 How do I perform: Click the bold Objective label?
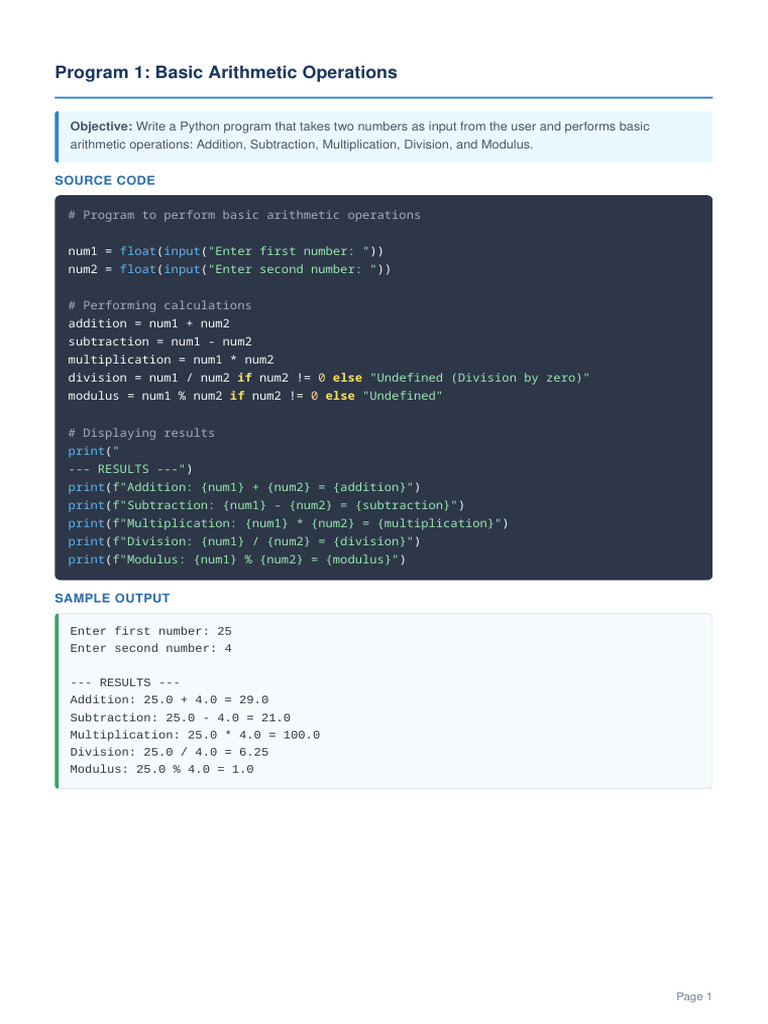pos(101,127)
